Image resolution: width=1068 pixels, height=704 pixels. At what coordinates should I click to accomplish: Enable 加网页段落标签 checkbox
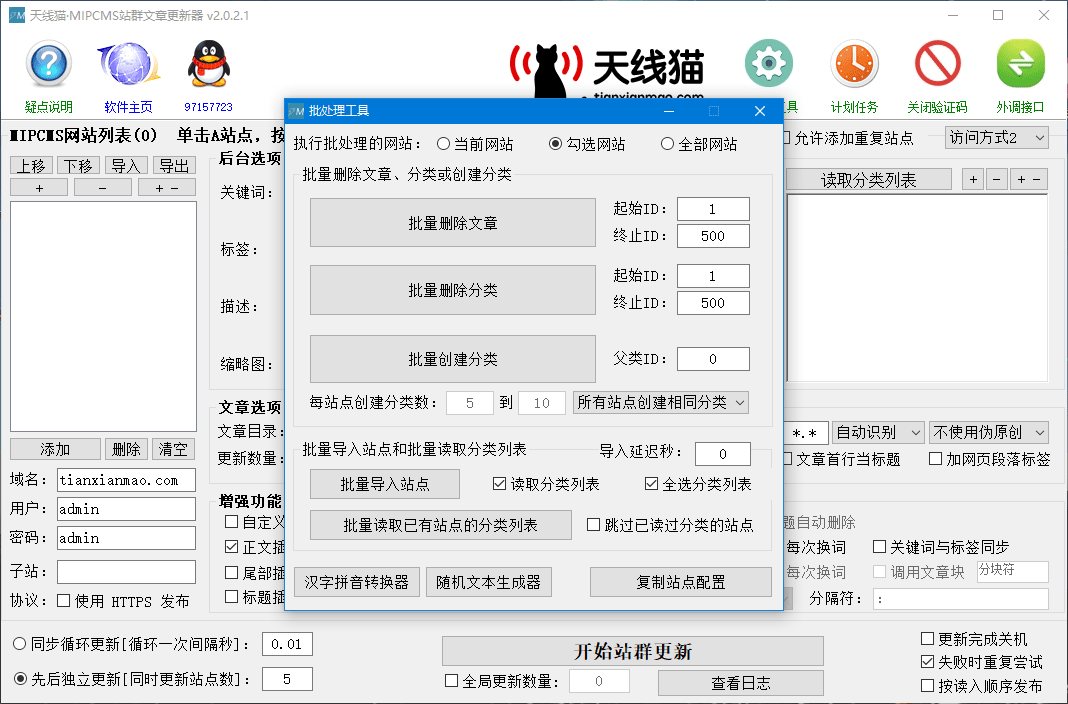tap(936, 459)
